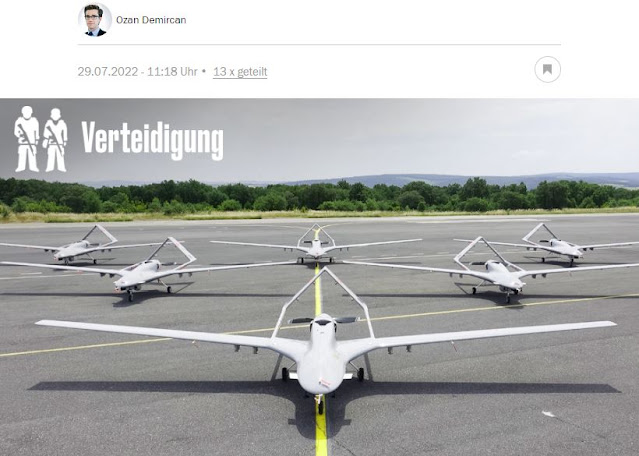Click the front drone's propeller

click(324, 321)
